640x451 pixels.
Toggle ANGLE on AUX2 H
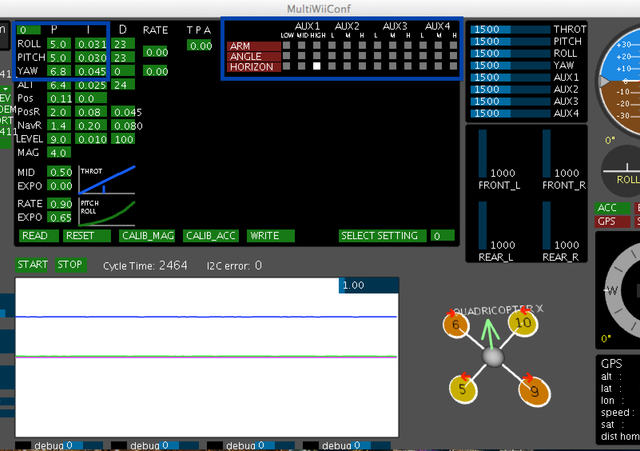coord(362,56)
